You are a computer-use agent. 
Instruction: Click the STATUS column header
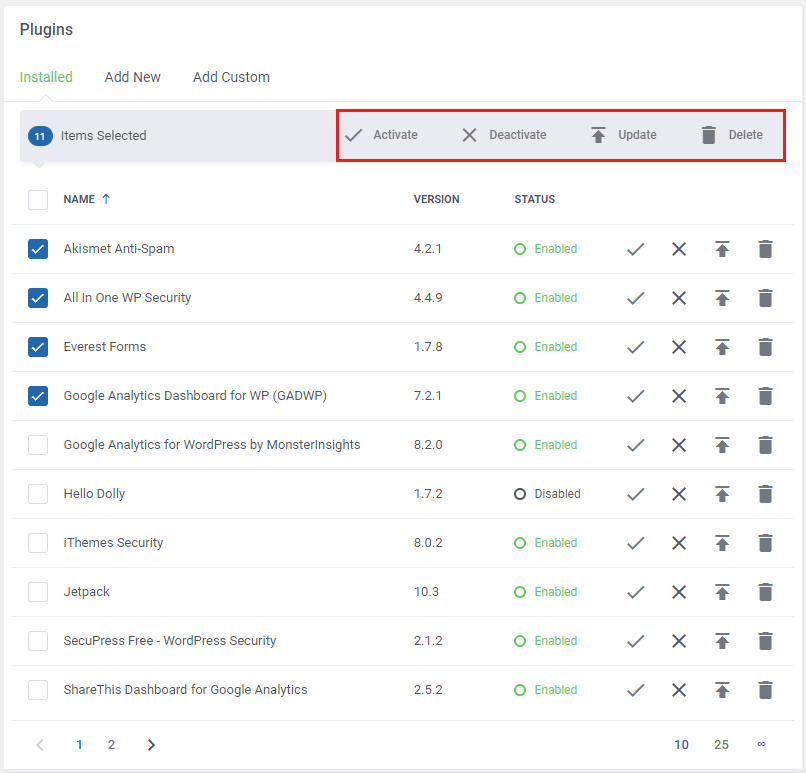pyautogui.click(x=535, y=199)
